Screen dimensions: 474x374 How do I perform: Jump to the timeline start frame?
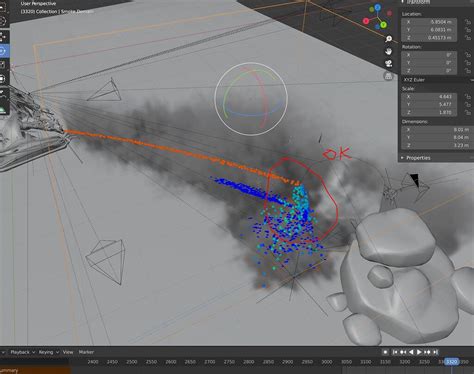(395, 352)
